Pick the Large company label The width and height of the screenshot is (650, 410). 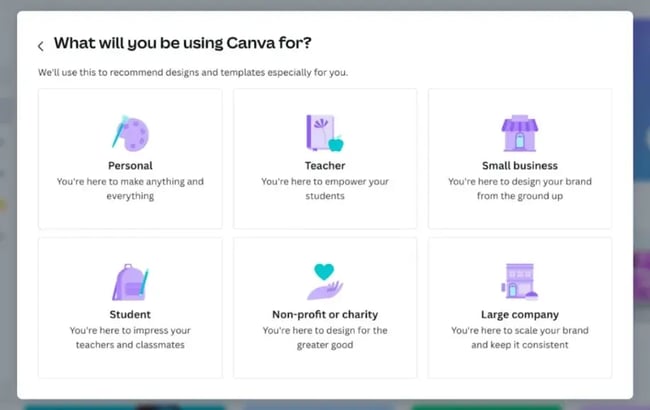520,314
